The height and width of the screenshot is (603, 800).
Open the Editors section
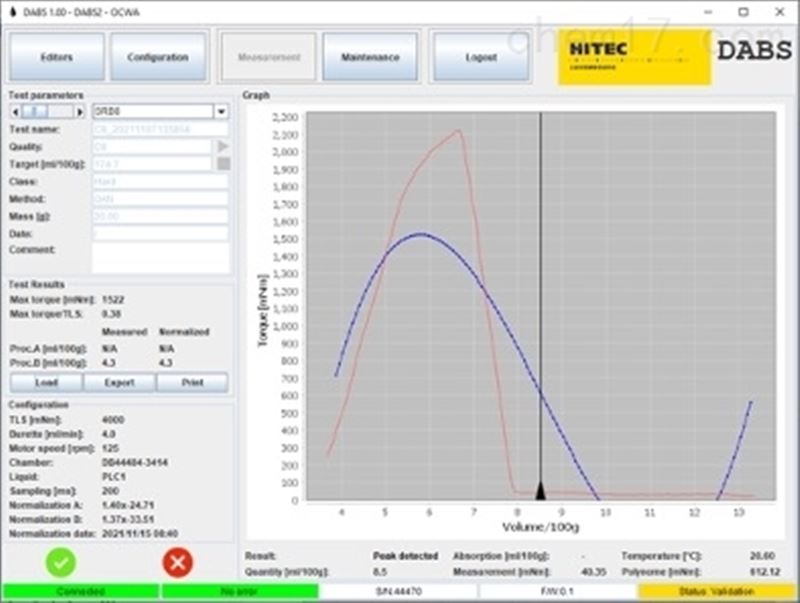(x=57, y=57)
